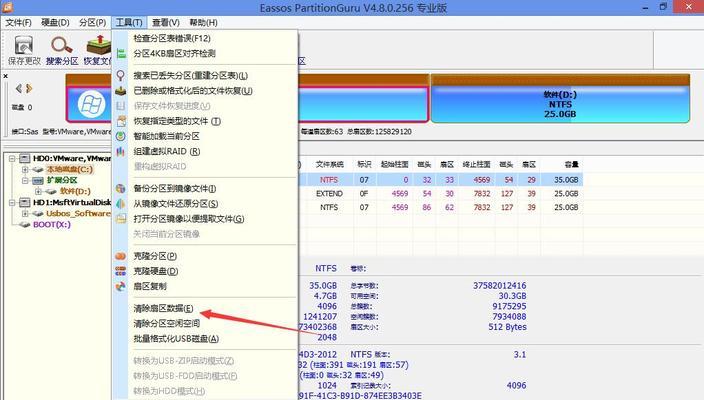This screenshot has width=704, height=400.
Task: Click the icon beside 打开分区镜像以便提取文件
Action: 121,219
